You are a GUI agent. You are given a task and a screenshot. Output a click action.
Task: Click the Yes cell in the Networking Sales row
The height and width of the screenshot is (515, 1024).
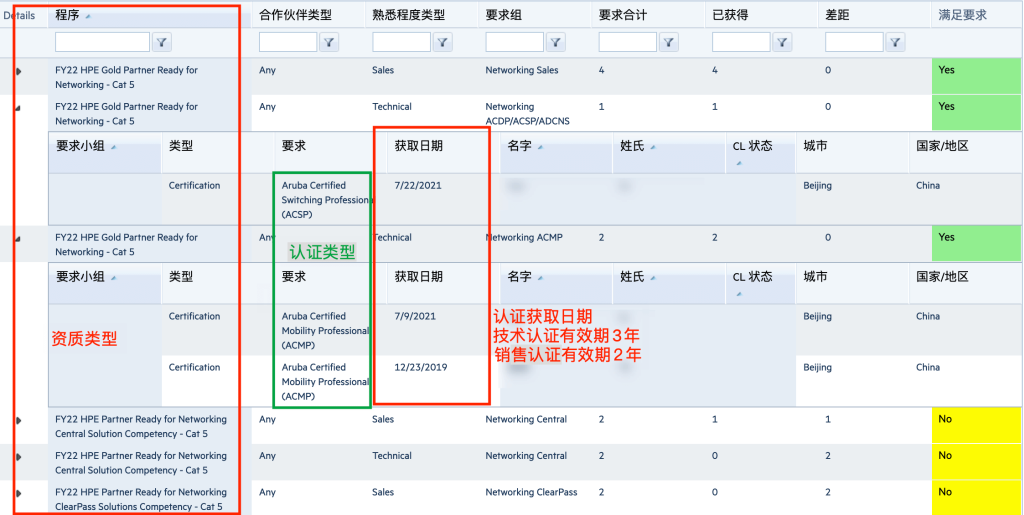click(977, 76)
